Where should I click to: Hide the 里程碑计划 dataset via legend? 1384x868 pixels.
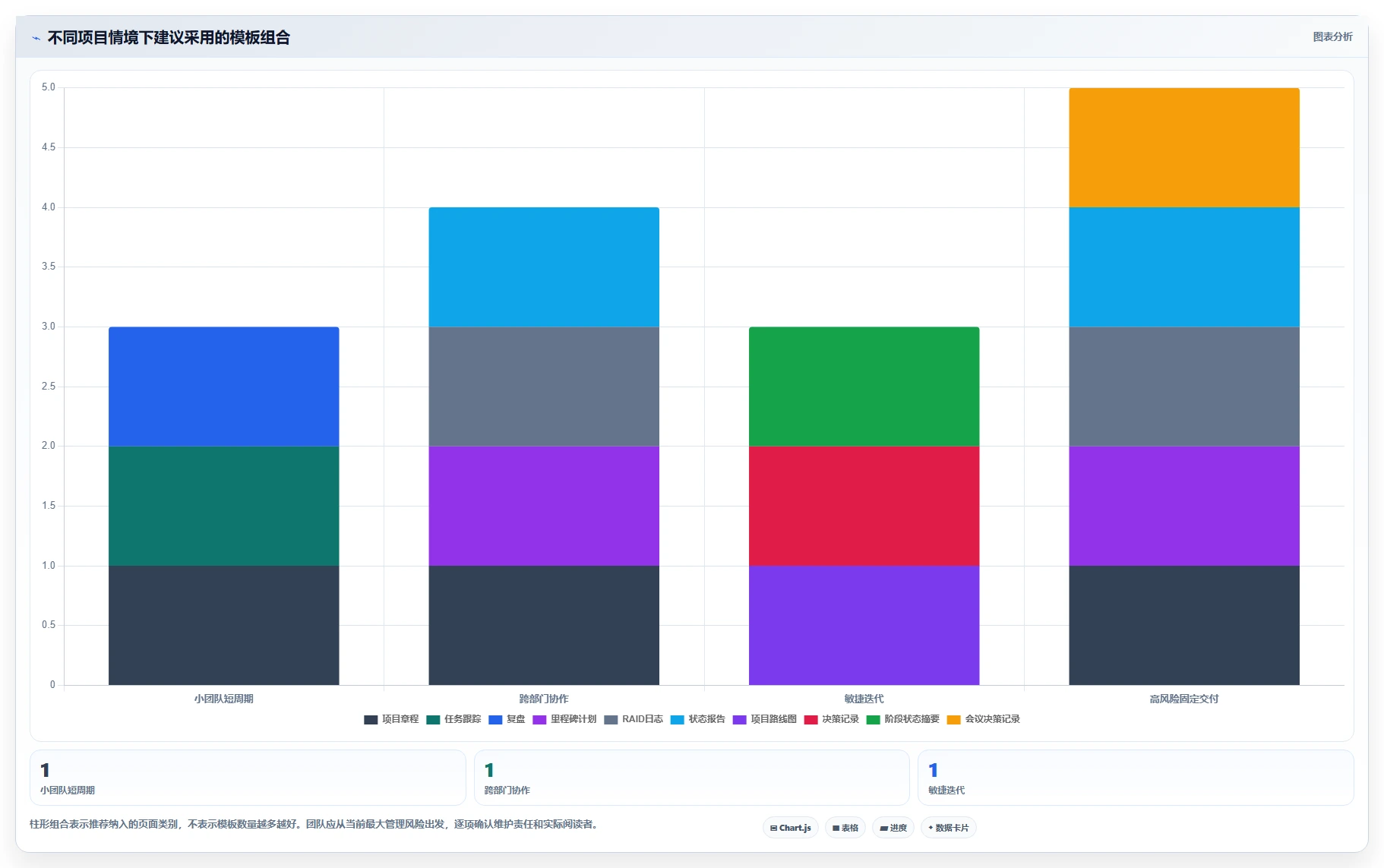coord(564,719)
